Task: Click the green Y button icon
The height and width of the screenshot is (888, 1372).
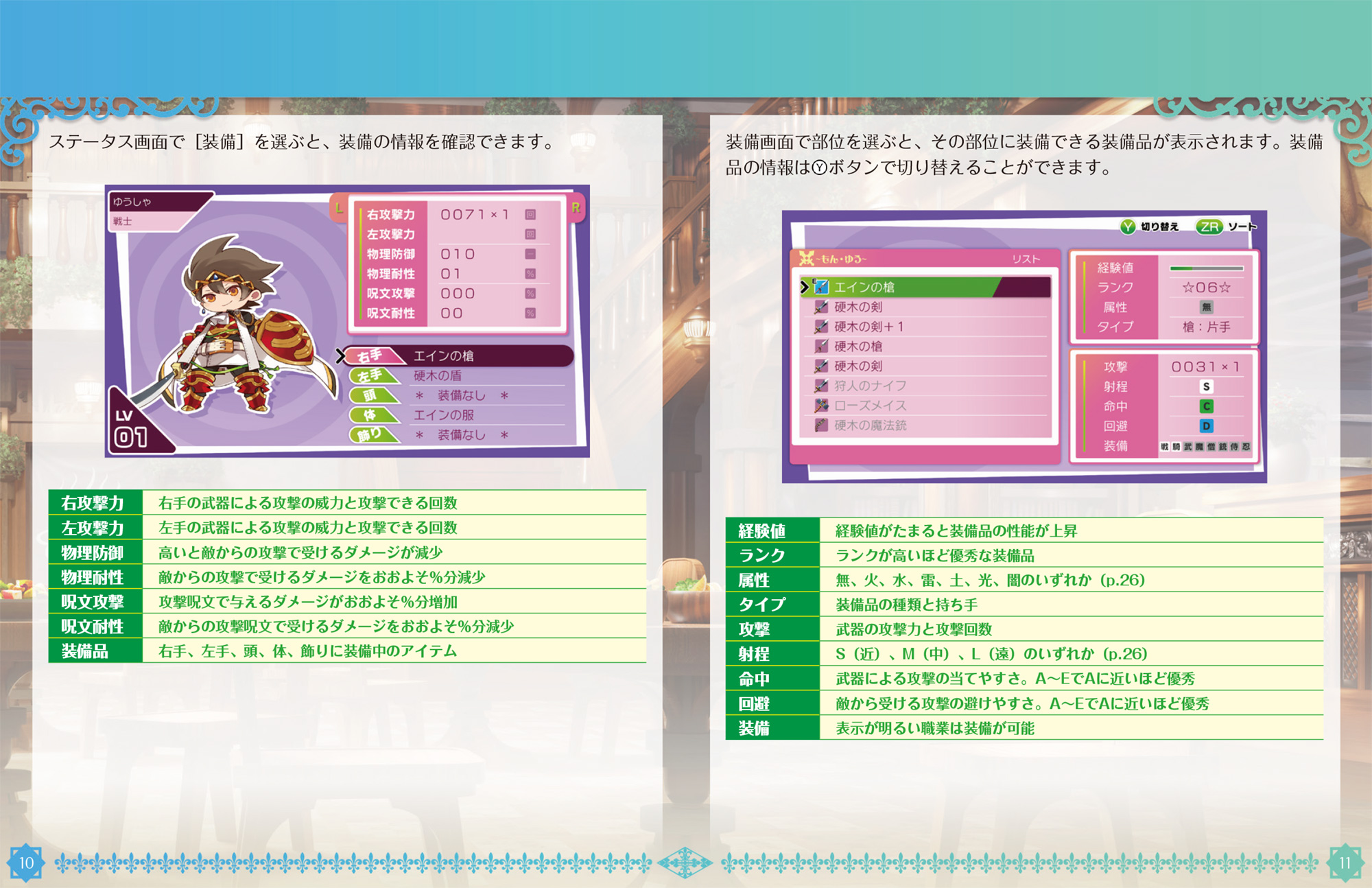Action: (1128, 226)
